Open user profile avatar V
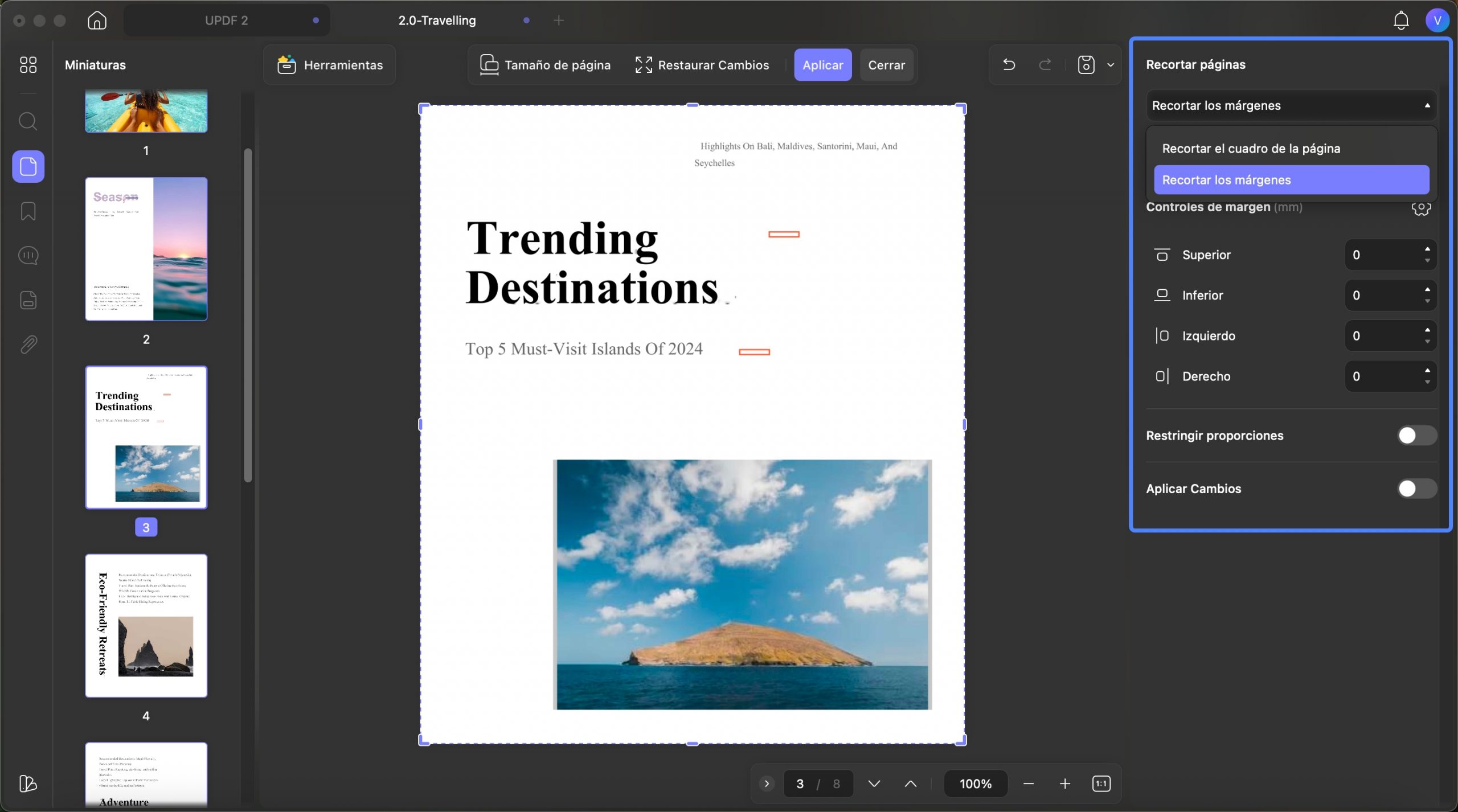This screenshot has height=812, width=1458. [1437, 20]
